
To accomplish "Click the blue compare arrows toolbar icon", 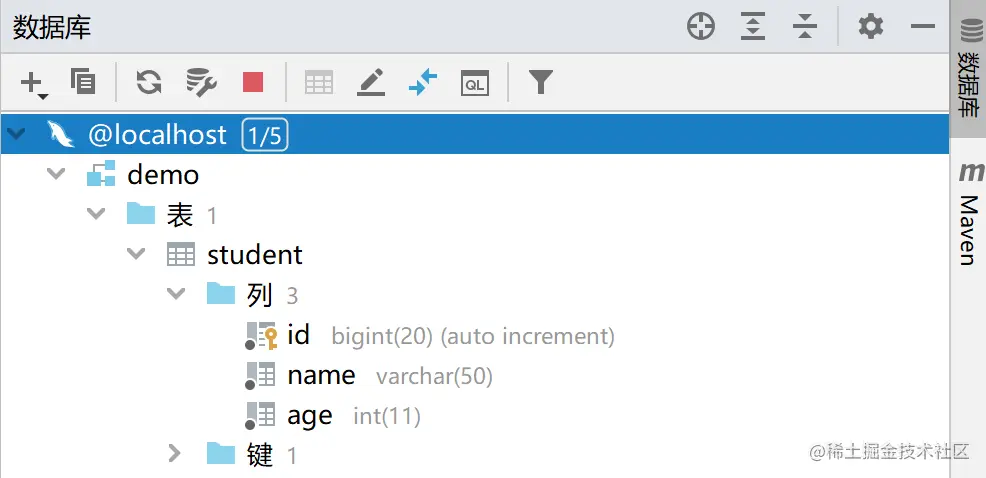I will coord(423,82).
